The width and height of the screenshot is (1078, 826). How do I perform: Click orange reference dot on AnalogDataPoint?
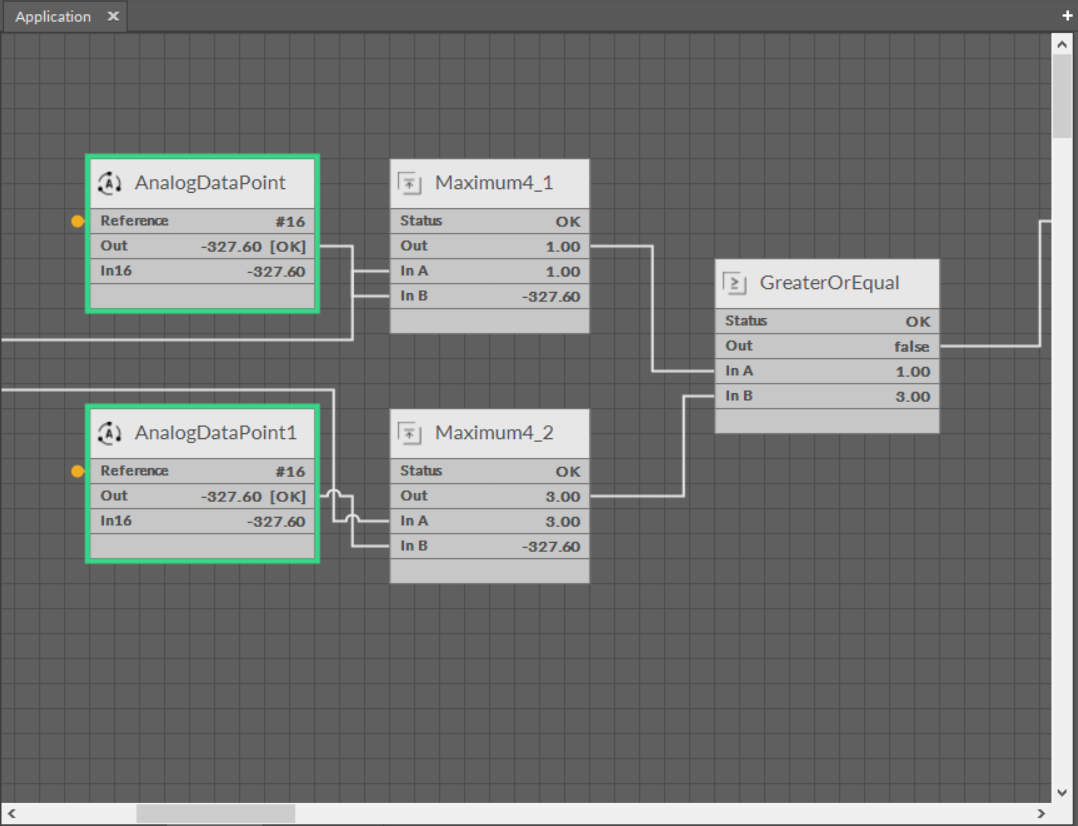[78, 221]
